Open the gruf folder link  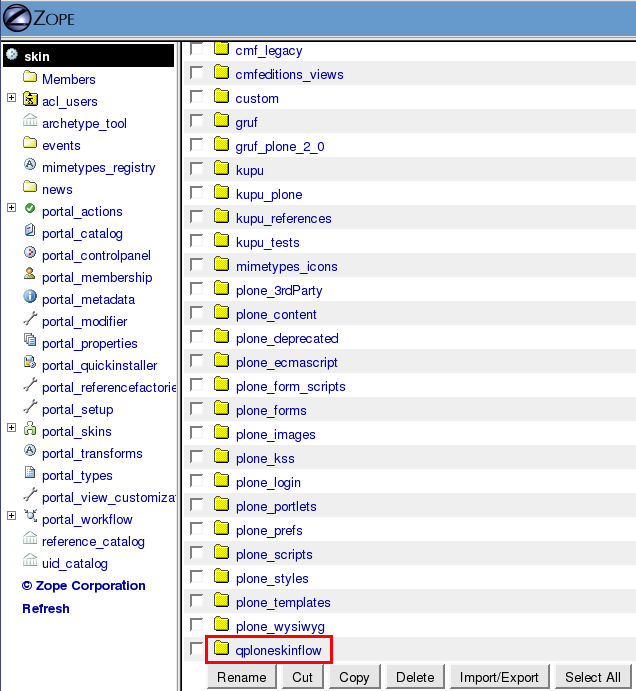click(x=246, y=123)
